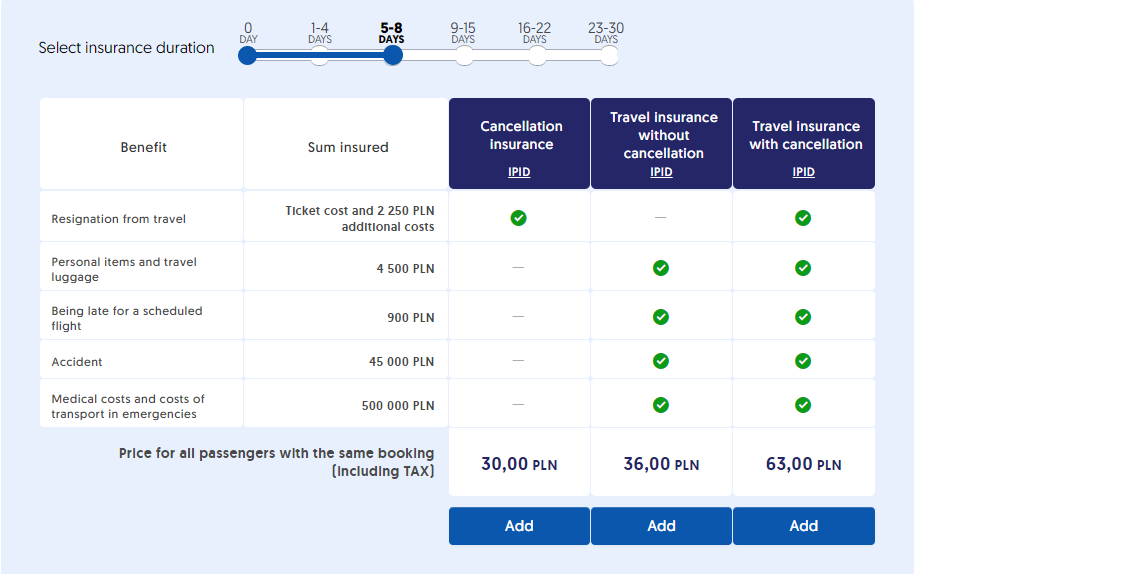Add Cancellation insurance for 30,00 PLN

(x=519, y=526)
